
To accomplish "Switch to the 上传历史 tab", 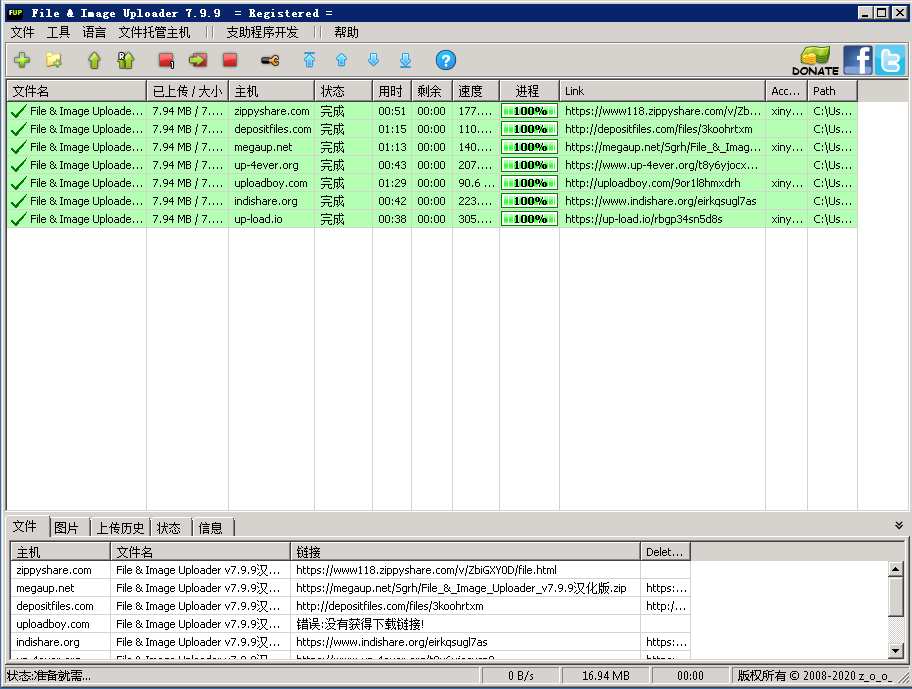I will click(120, 528).
